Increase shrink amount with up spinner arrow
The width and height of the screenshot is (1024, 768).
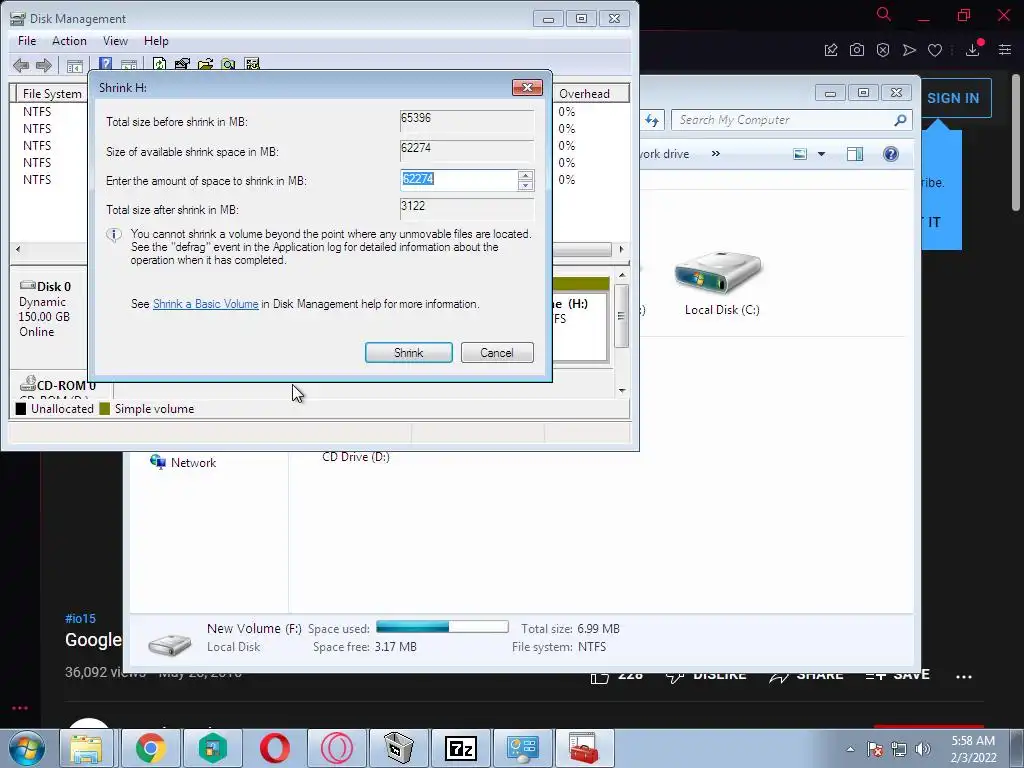tap(525, 175)
